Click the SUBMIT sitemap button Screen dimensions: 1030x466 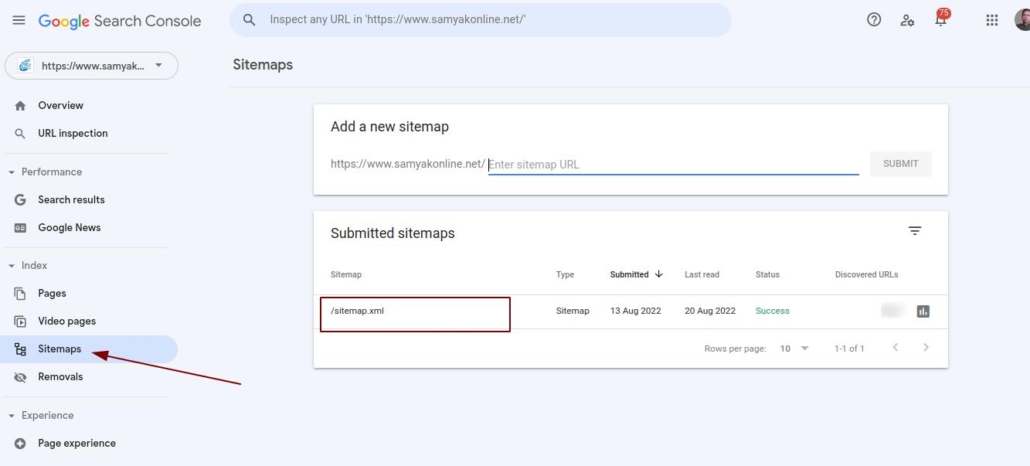click(901, 164)
